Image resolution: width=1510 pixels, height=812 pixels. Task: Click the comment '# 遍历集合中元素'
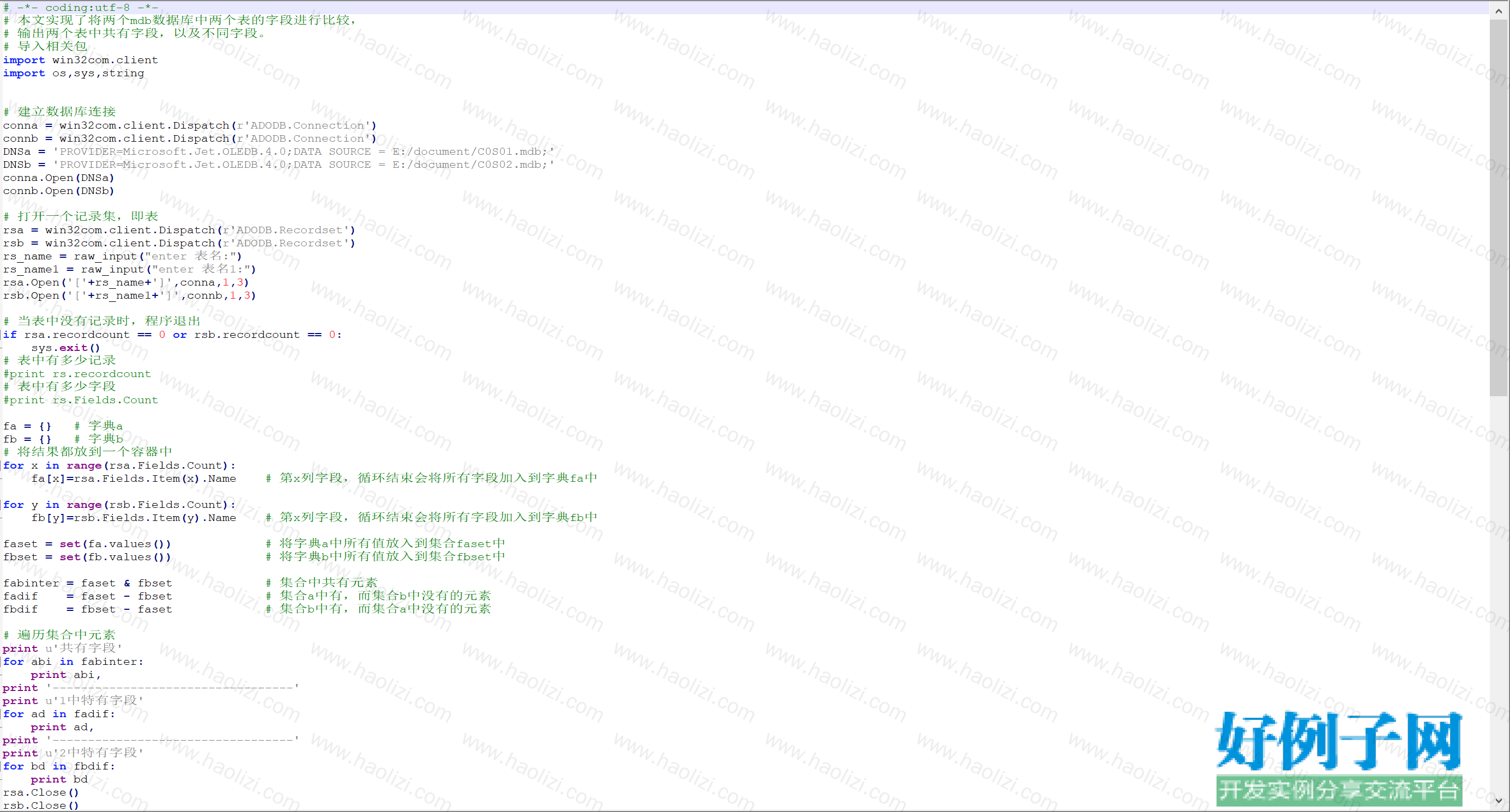point(59,634)
